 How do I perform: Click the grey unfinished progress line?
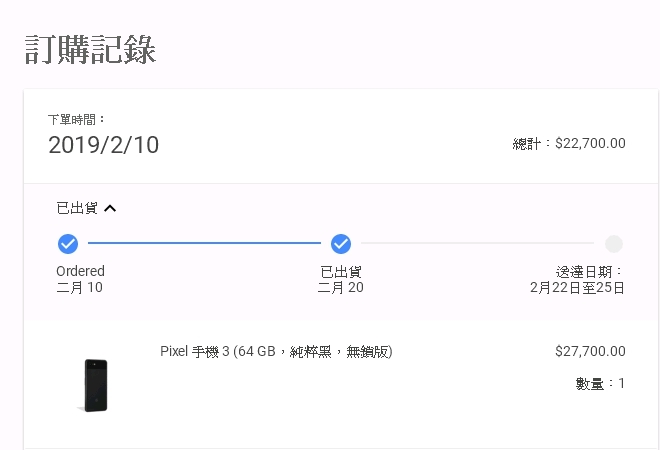[x=477, y=243]
